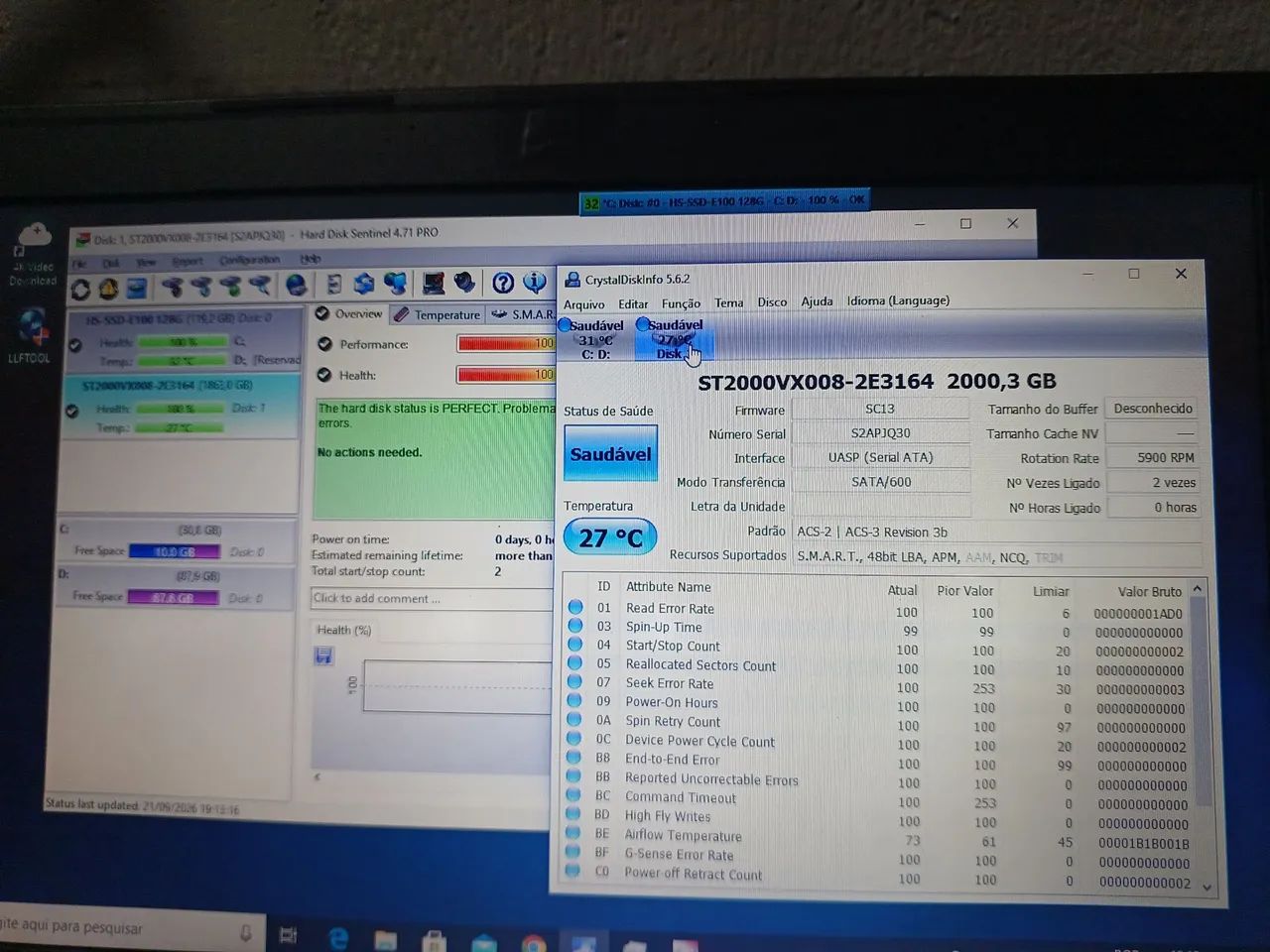Viewport: 1270px width, 952px height.
Task: Click the laptop icon in Hard Disk Sentinel toolbar
Action: [x=434, y=284]
